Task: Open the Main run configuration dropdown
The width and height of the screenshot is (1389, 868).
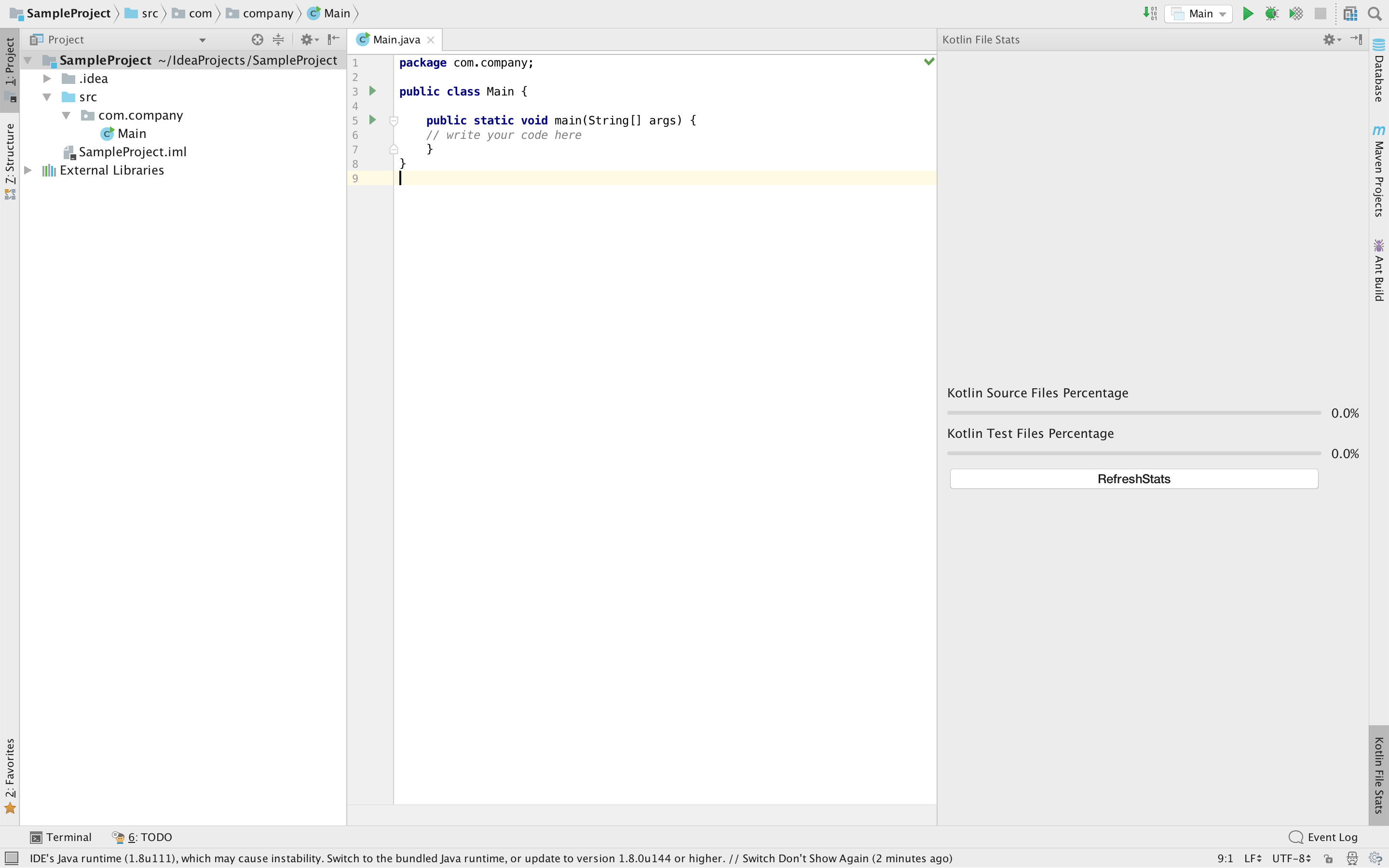Action: 1198,14
